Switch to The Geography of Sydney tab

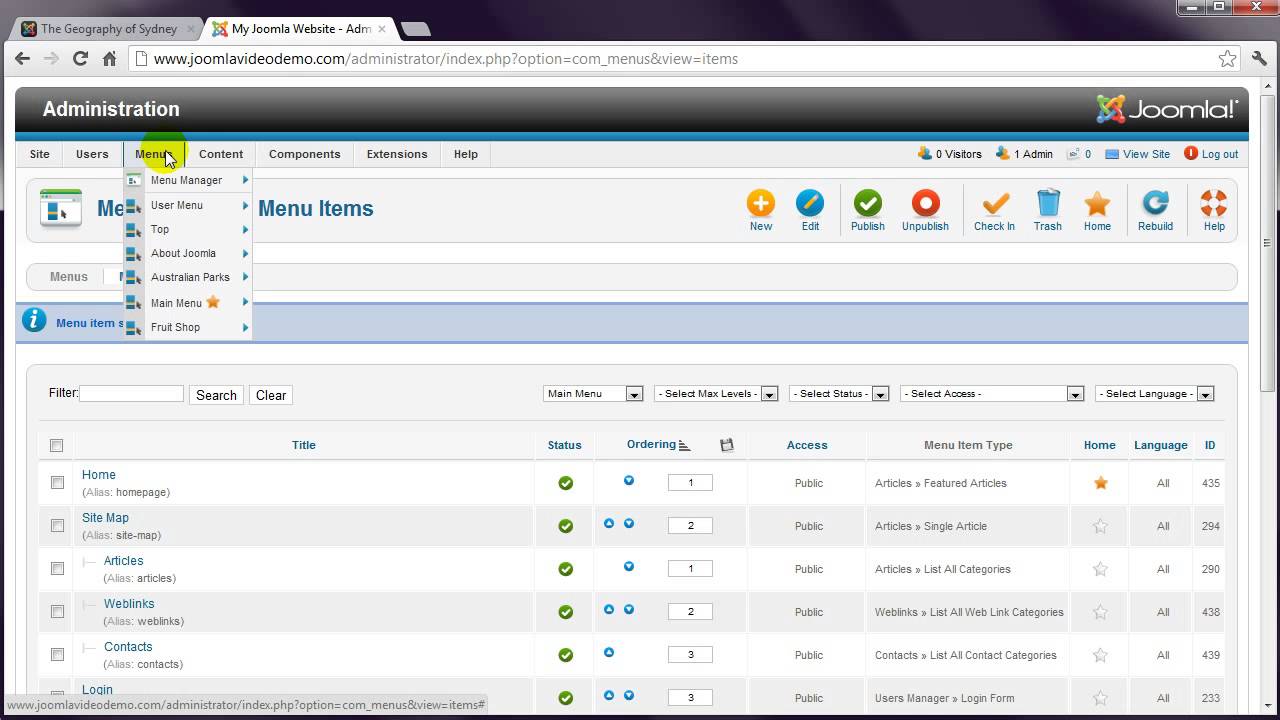[108, 29]
